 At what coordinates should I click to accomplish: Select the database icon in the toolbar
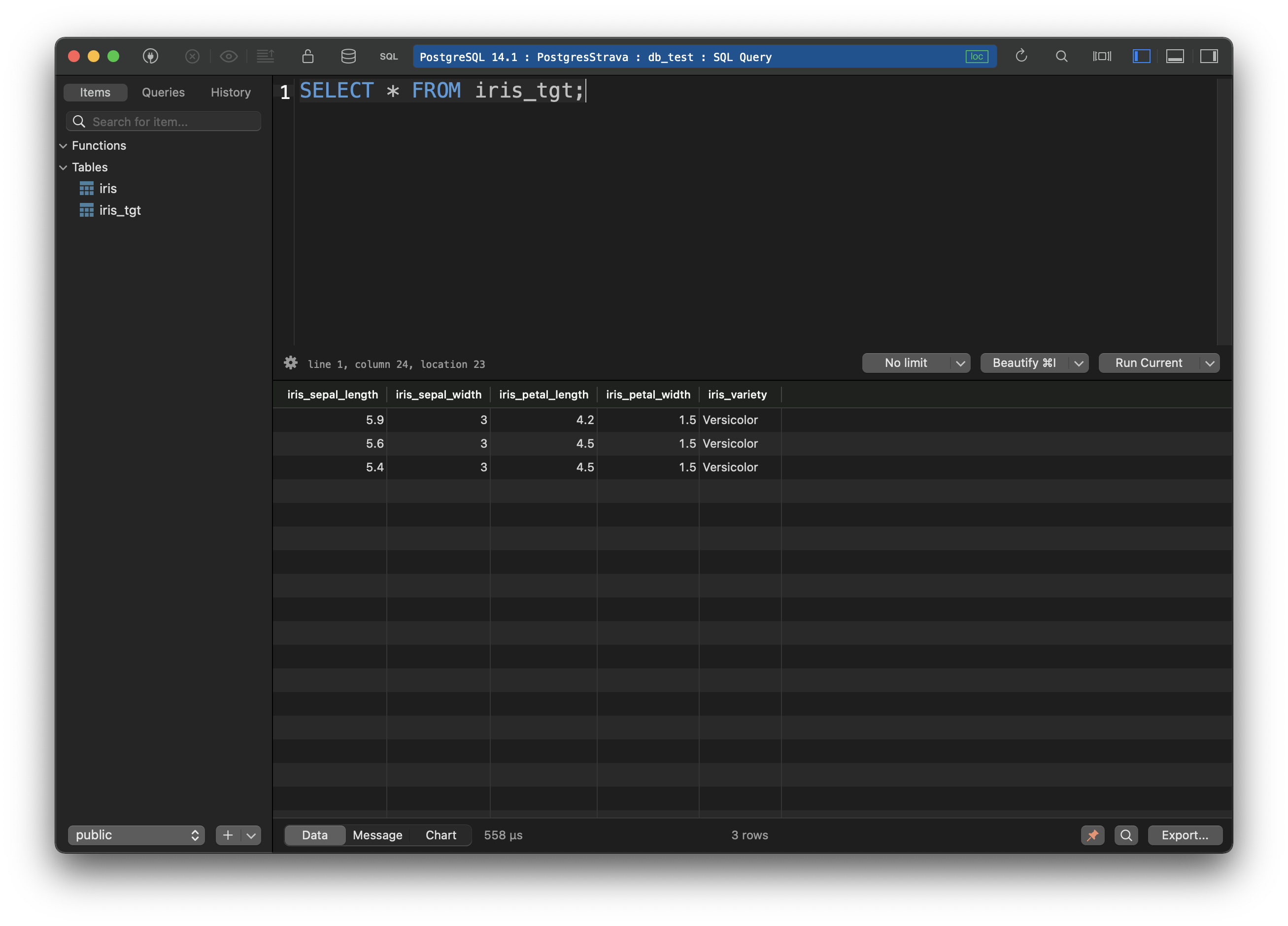(348, 56)
